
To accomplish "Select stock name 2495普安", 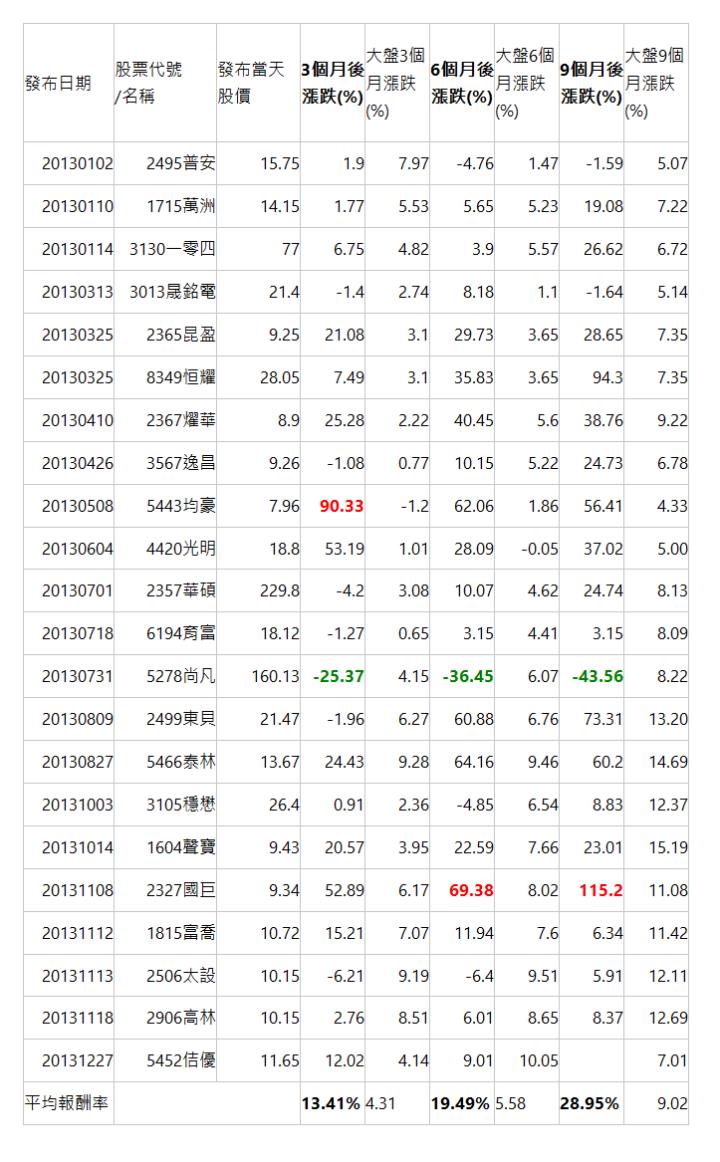I will click(x=181, y=164).
